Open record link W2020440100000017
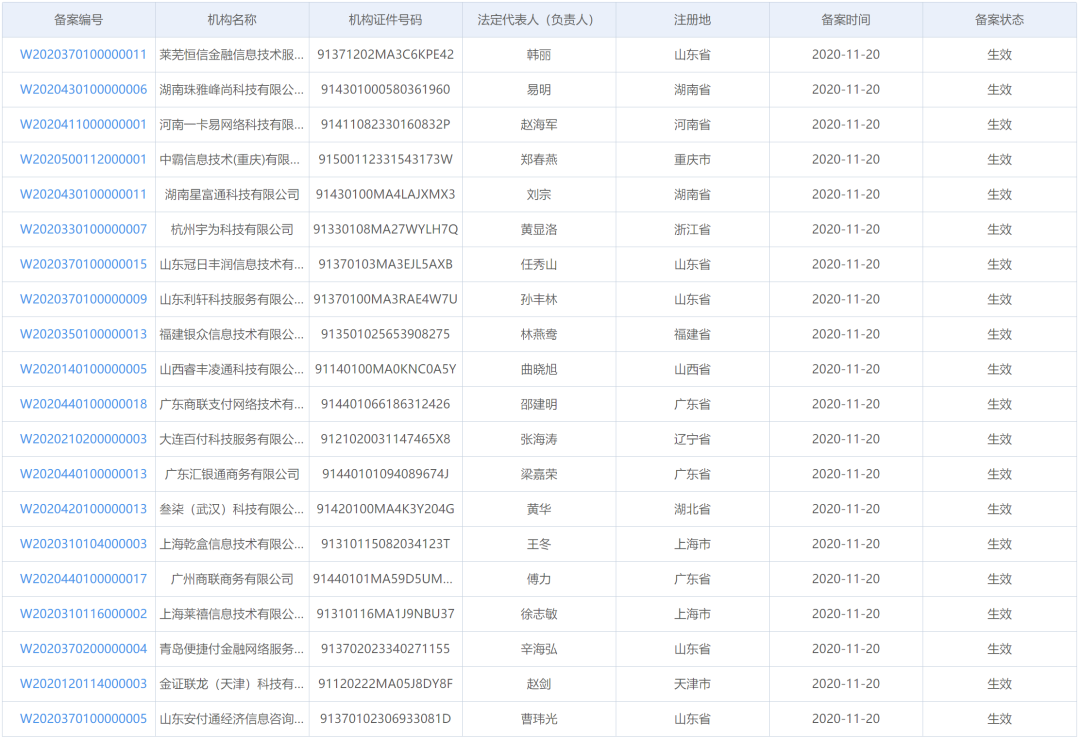 (83, 579)
